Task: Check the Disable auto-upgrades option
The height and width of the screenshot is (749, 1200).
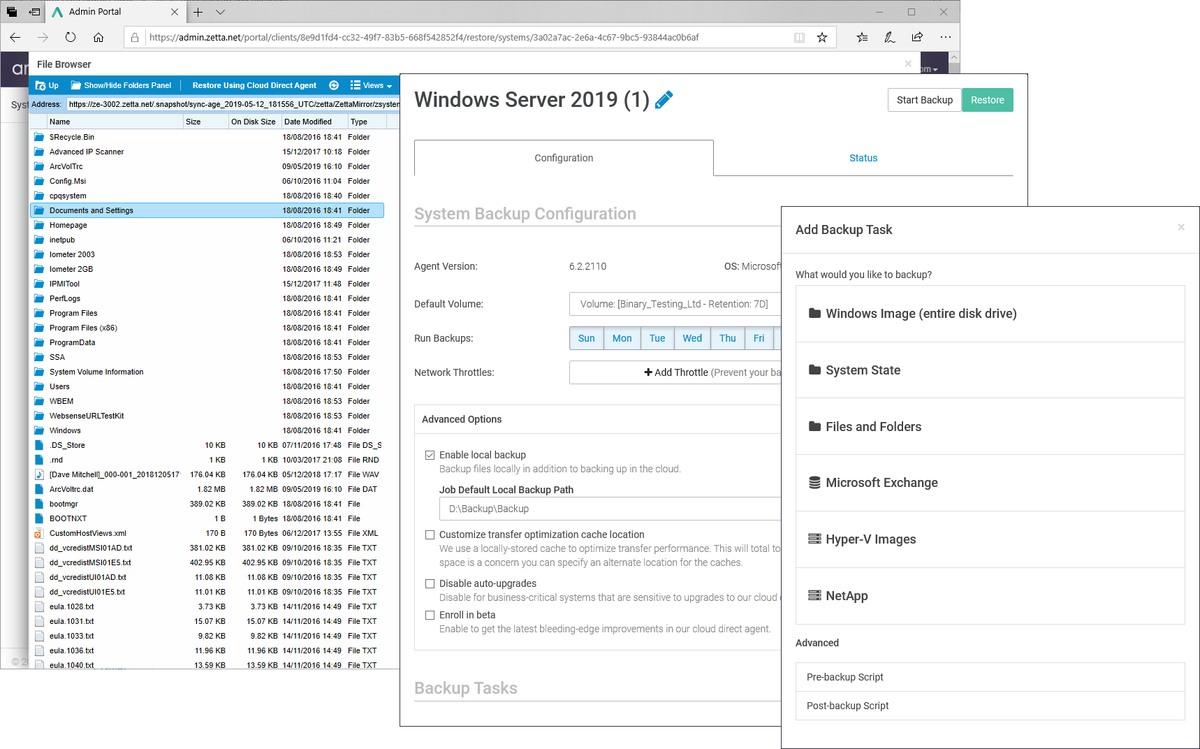Action: [x=429, y=584]
